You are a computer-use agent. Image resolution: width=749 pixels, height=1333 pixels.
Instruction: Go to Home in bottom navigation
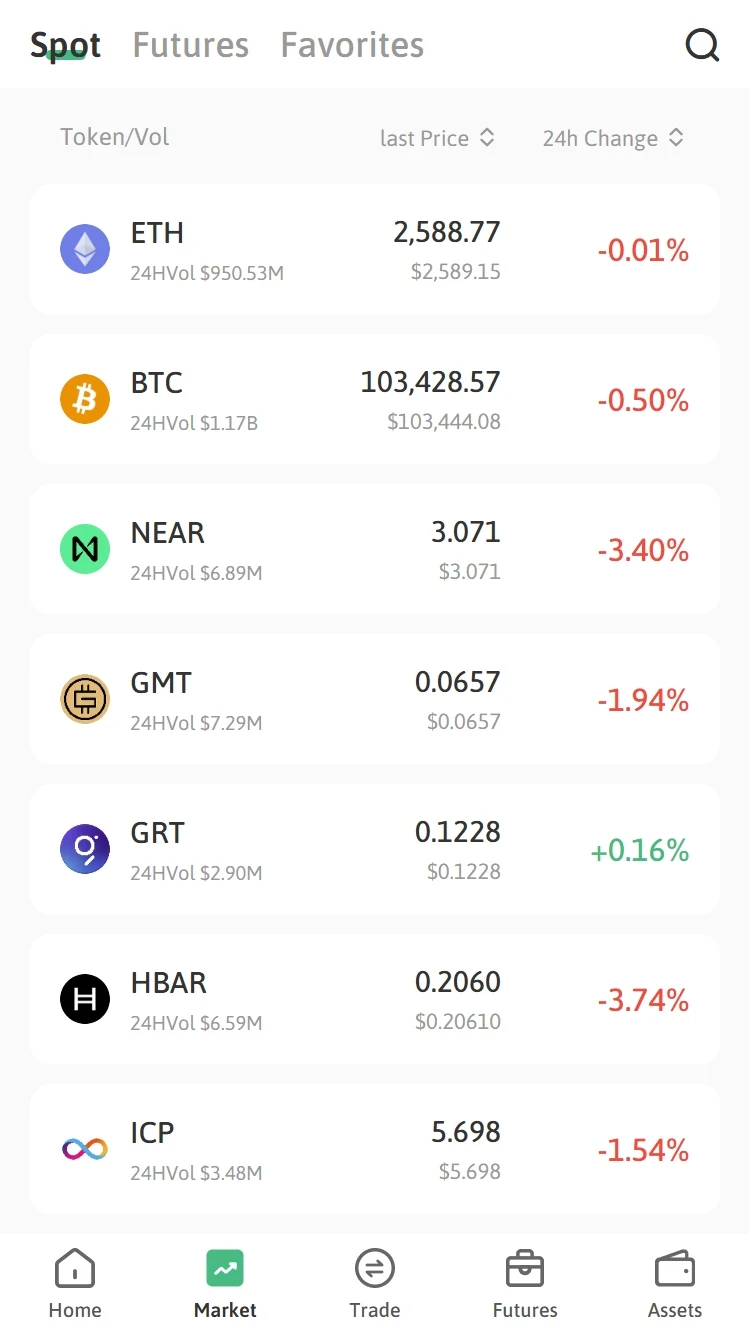pyautogui.click(x=75, y=1283)
